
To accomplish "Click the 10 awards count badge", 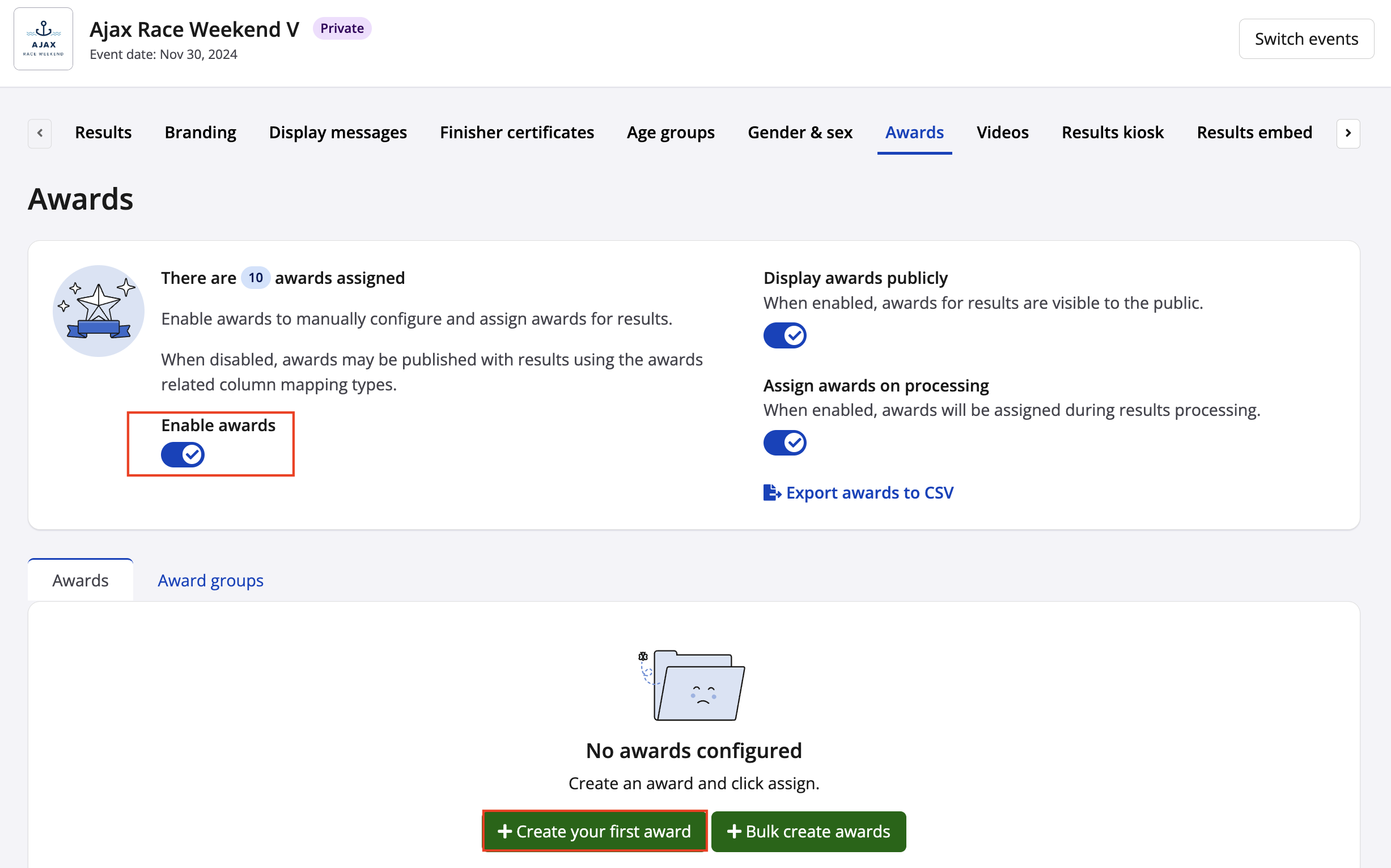I will 255,278.
